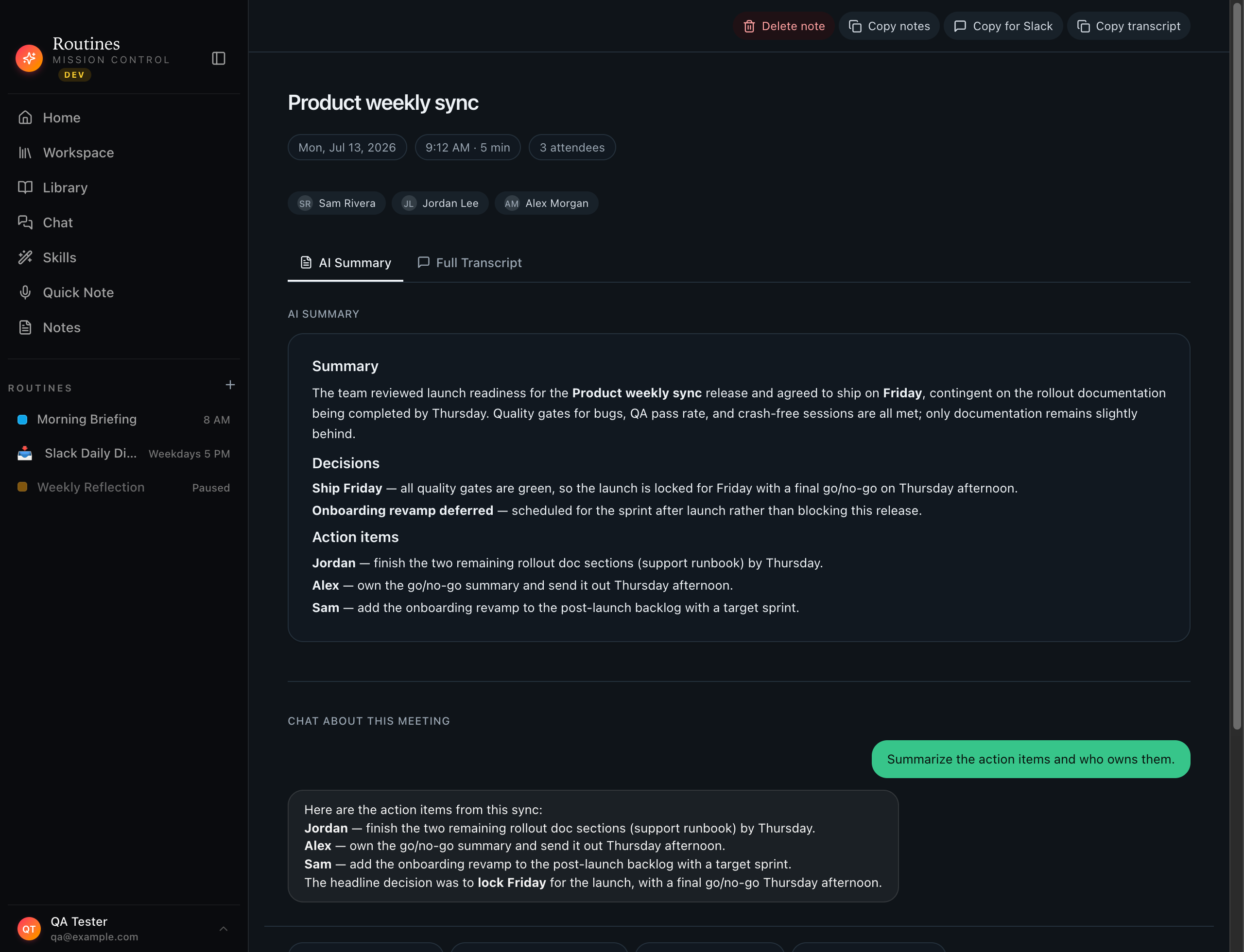
Task: Click the Home house icon
Action: click(x=25, y=118)
